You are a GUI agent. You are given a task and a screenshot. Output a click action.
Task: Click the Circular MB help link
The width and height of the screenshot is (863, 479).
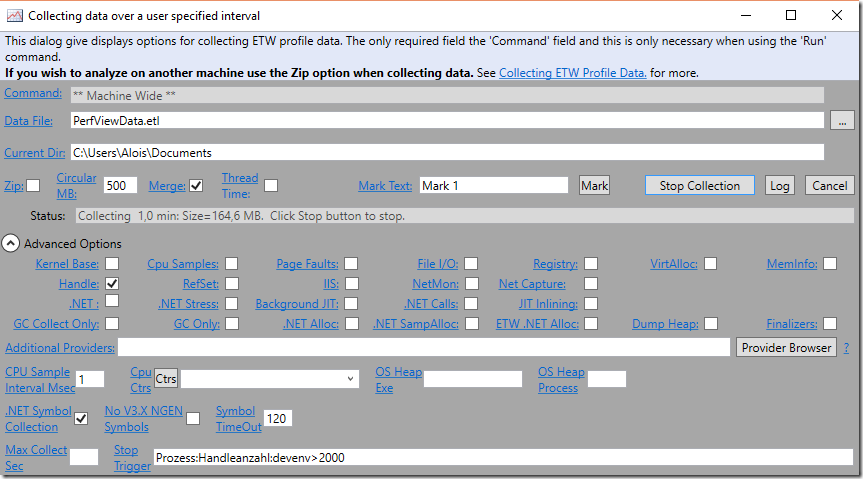click(77, 186)
